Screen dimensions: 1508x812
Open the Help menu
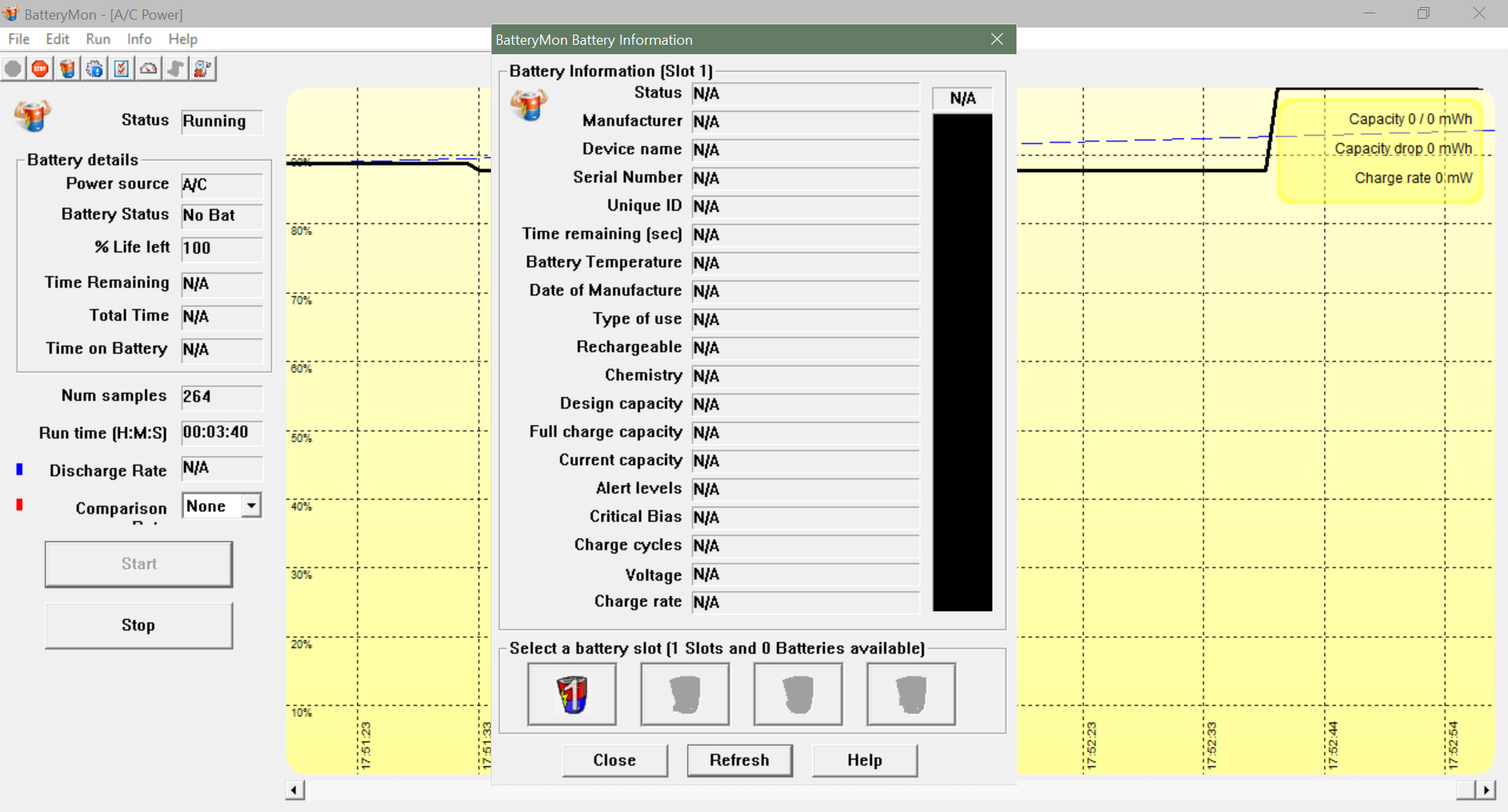coord(183,38)
